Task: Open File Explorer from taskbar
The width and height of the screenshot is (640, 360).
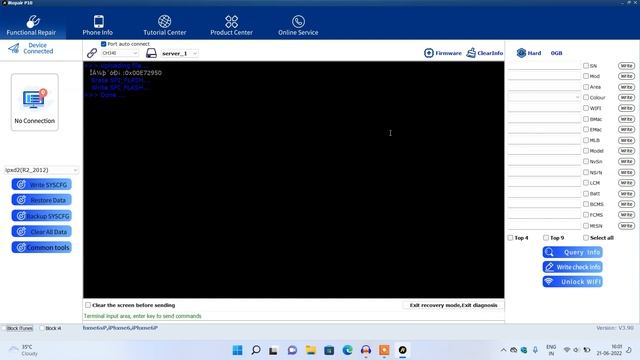Action: tap(311, 350)
